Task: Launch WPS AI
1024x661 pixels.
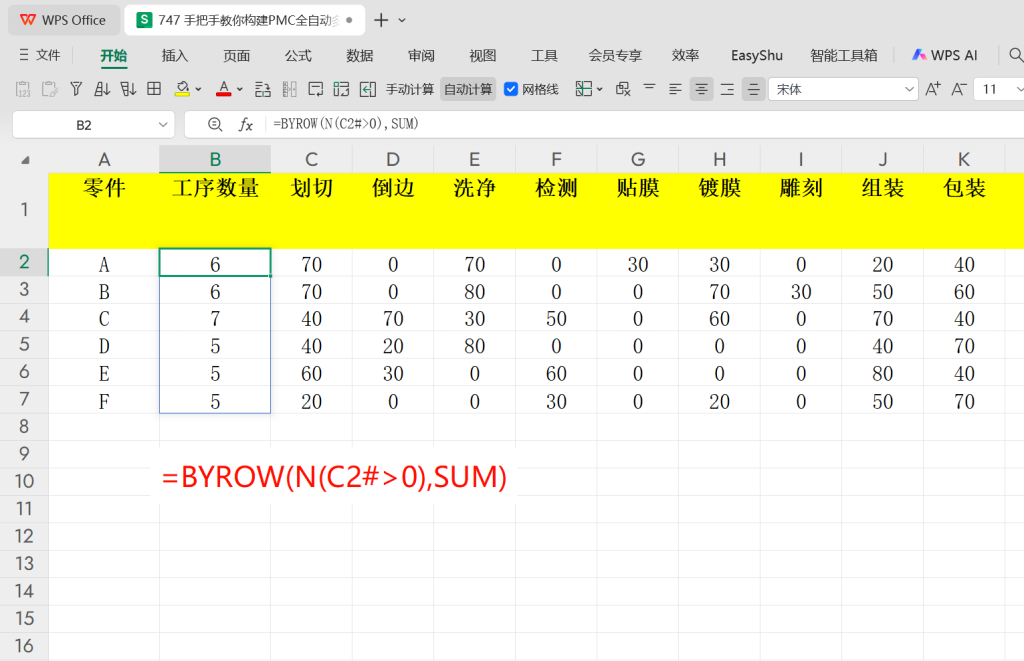Action: [x=944, y=56]
